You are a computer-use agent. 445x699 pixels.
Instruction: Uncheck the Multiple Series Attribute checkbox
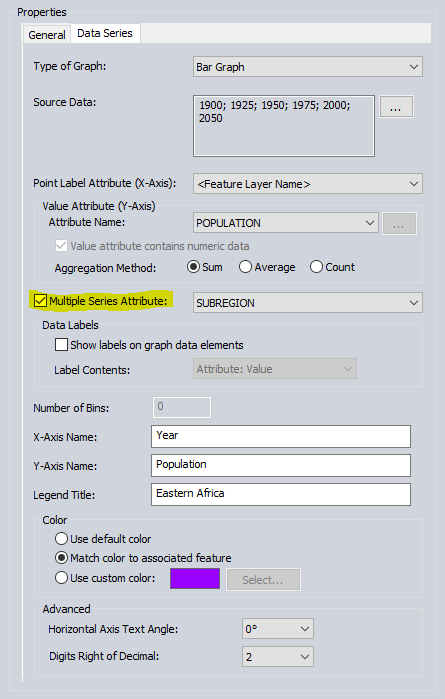pyautogui.click(x=41, y=301)
